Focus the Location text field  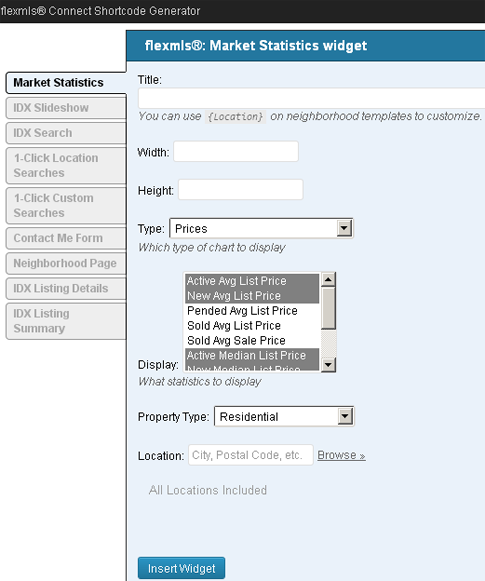click(x=251, y=455)
